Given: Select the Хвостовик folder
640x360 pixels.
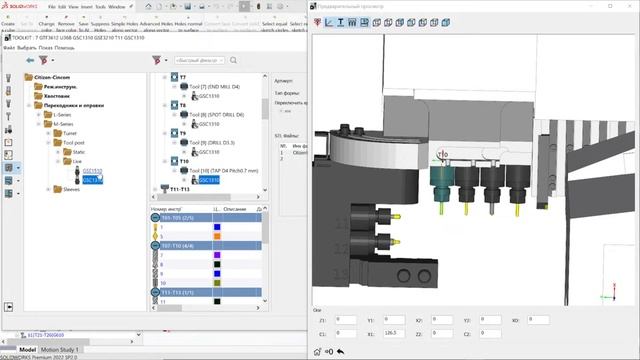Looking at the screenshot, I should (x=57, y=96).
